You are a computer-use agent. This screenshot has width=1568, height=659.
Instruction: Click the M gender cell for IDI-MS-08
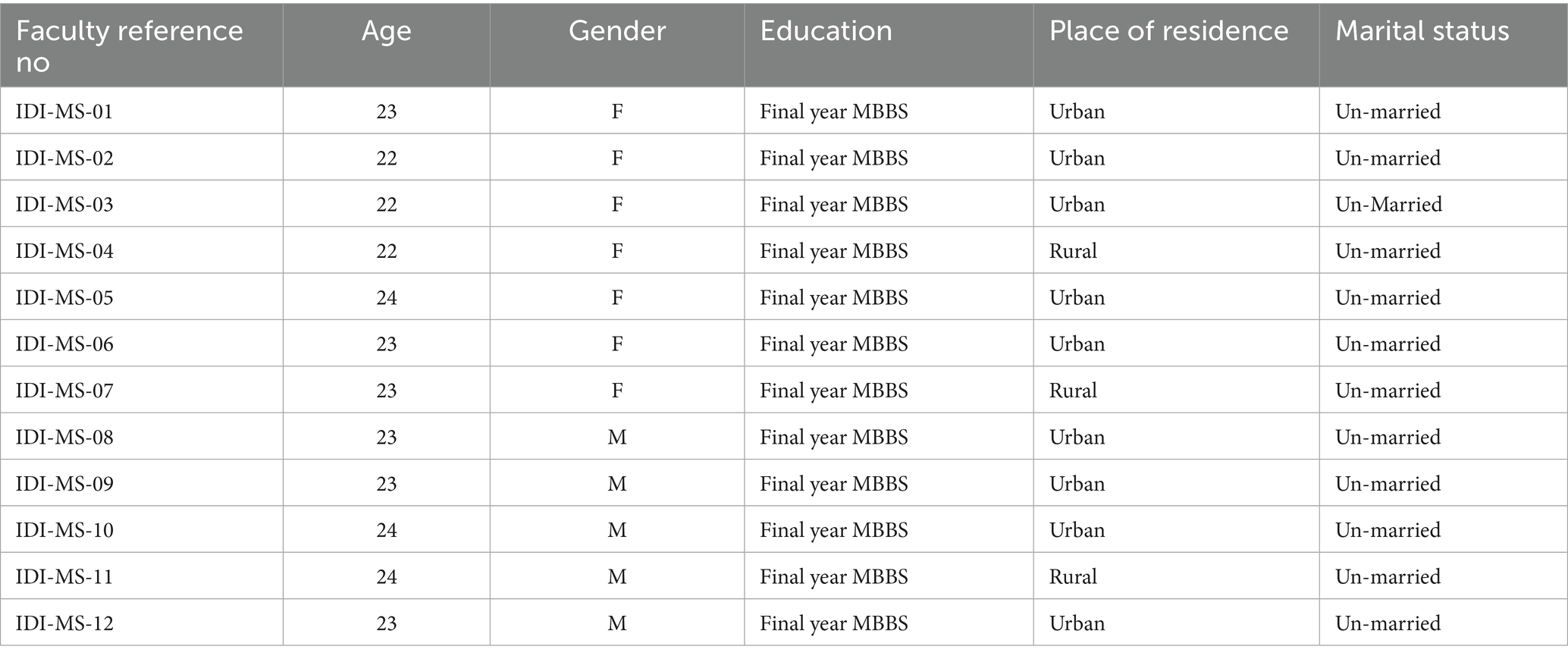pyautogui.click(x=617, y=438)
